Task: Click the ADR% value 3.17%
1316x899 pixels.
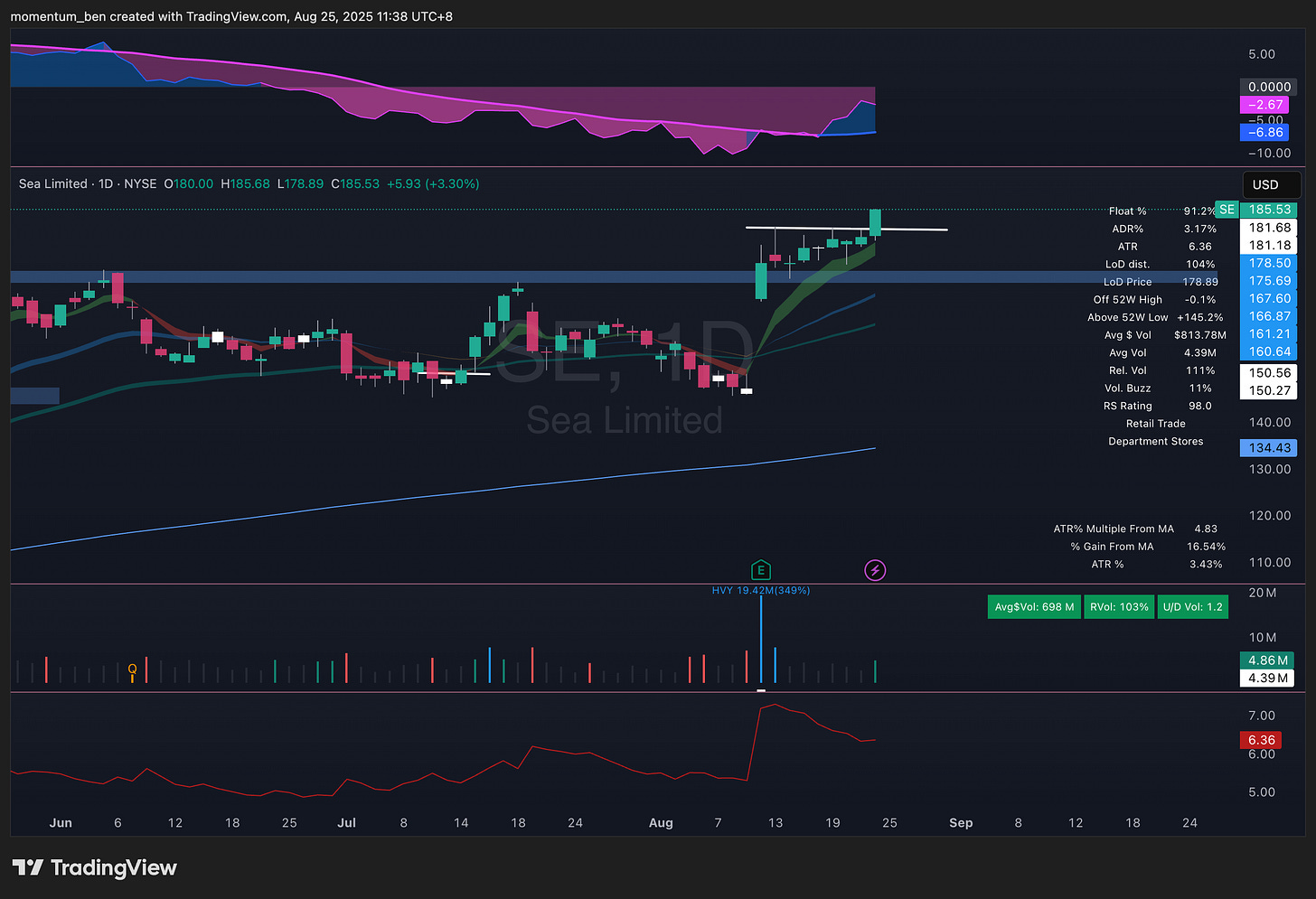Action: pyautogui.click(x=1200, y=229)
